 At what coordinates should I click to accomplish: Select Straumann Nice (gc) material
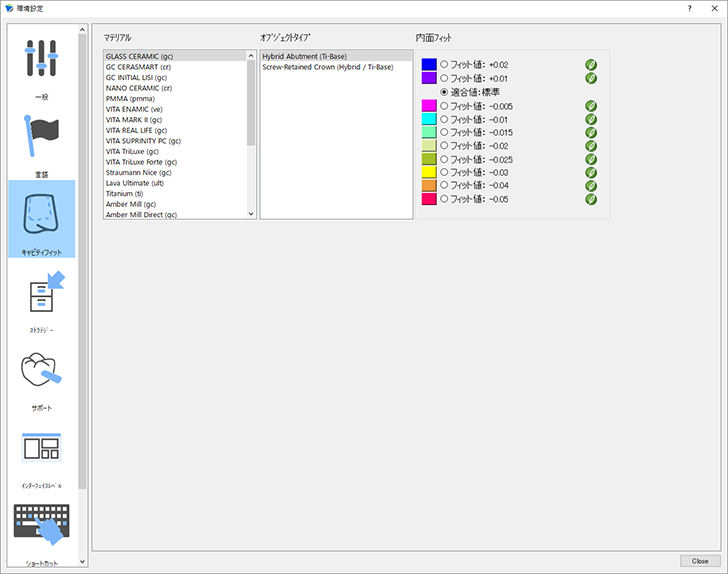[175, 172]
